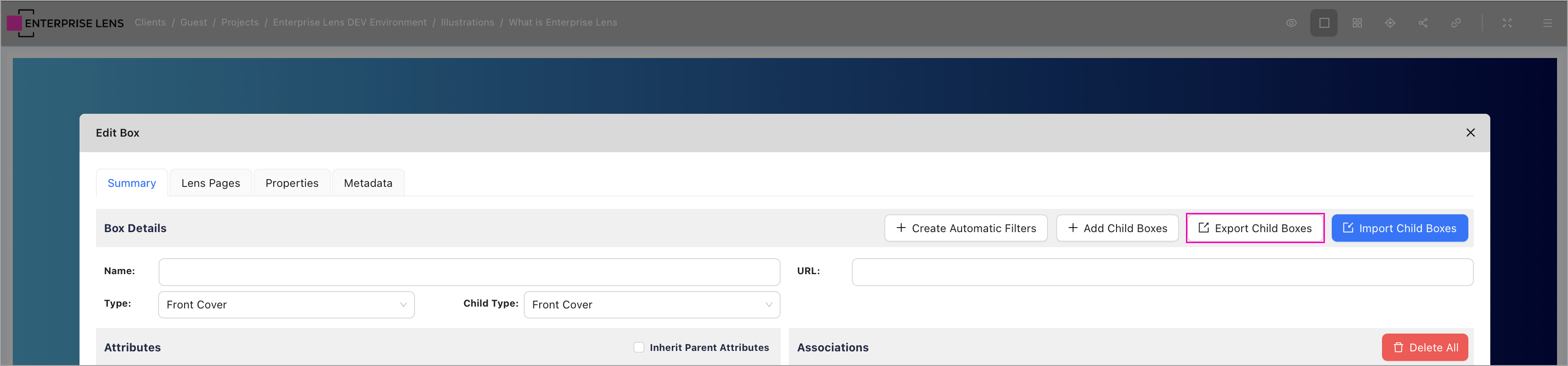Switch to the Lens Pages tab
Viewport: 1568px width, 366px height.
click(211, 183)
